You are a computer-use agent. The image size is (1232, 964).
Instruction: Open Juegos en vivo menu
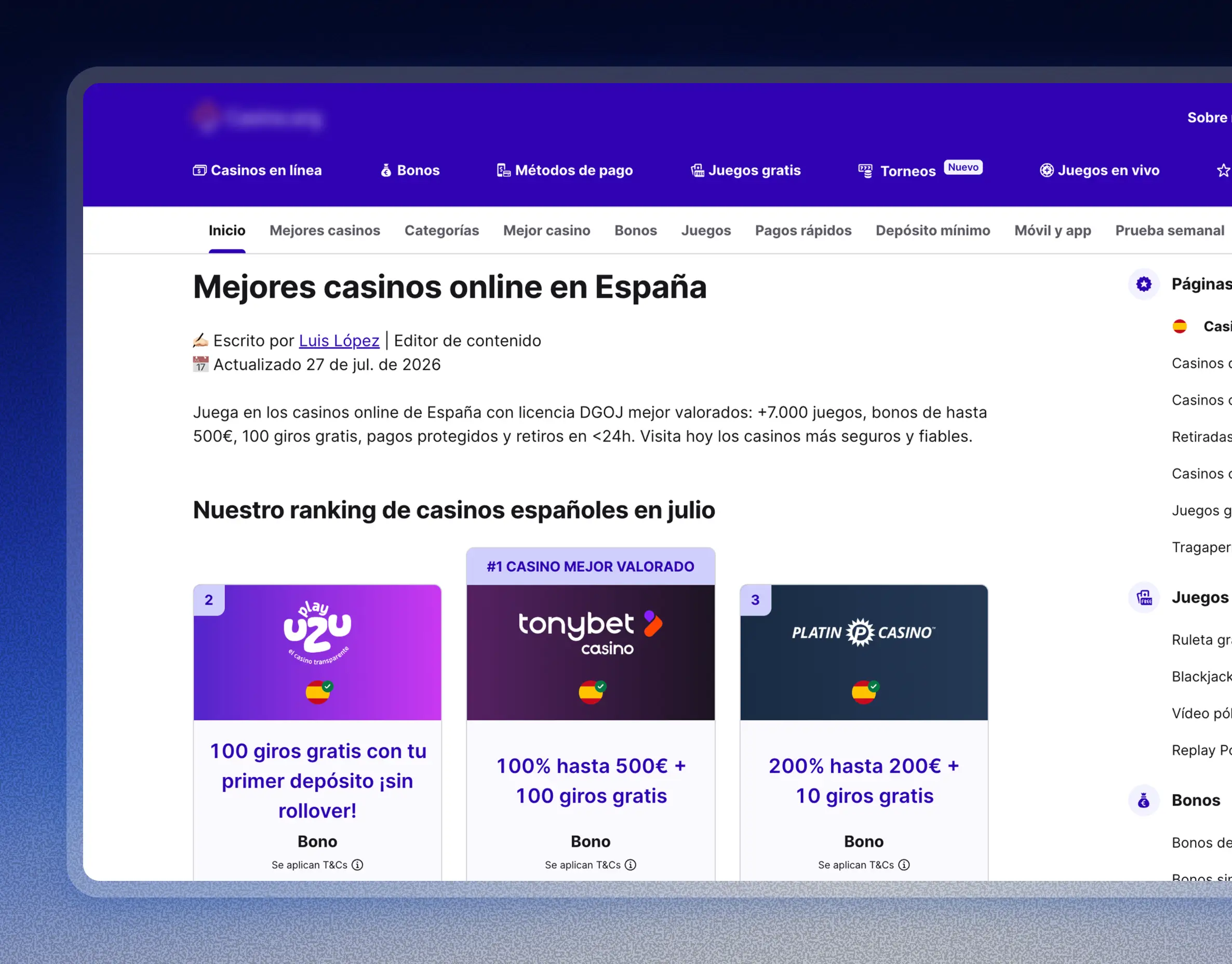tap(1100, 170)
